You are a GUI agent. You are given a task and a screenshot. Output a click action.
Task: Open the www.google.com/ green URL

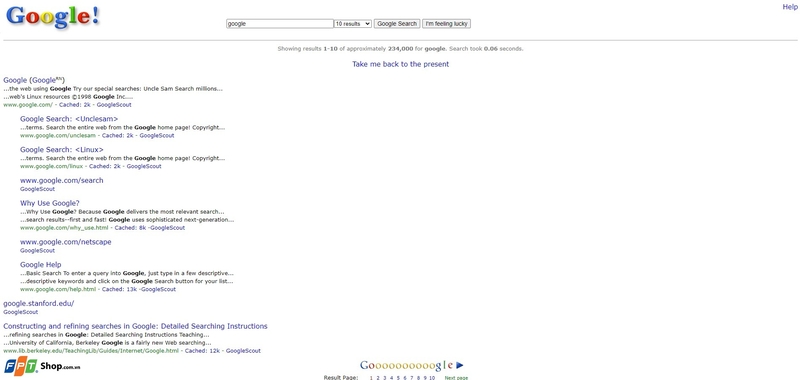pyautogui.click(x=28, y=105)
